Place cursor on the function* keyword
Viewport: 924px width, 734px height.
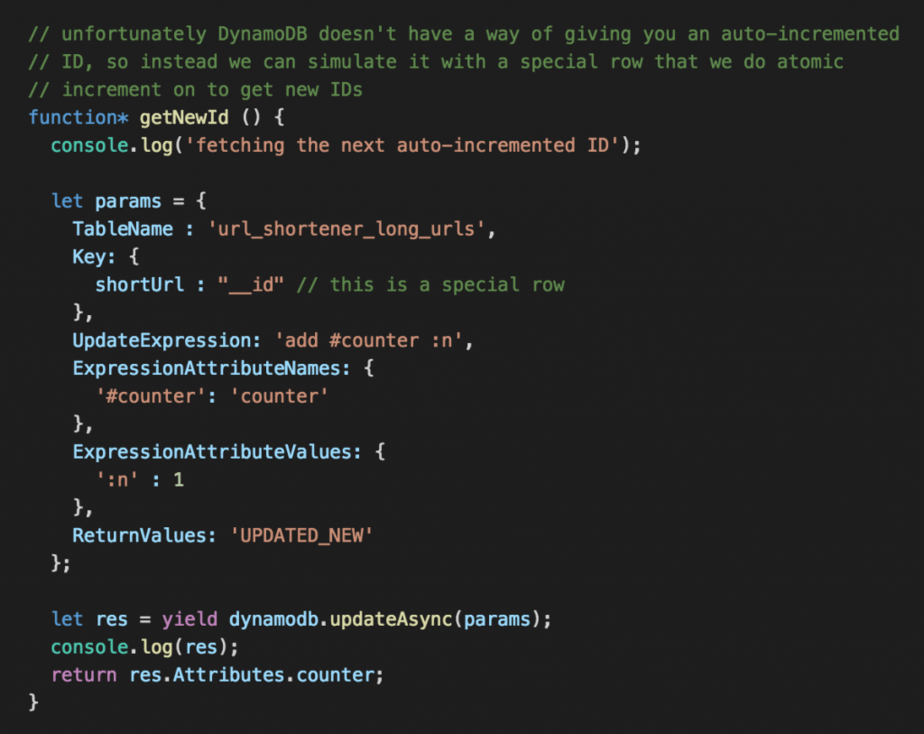tap(78, 117)
